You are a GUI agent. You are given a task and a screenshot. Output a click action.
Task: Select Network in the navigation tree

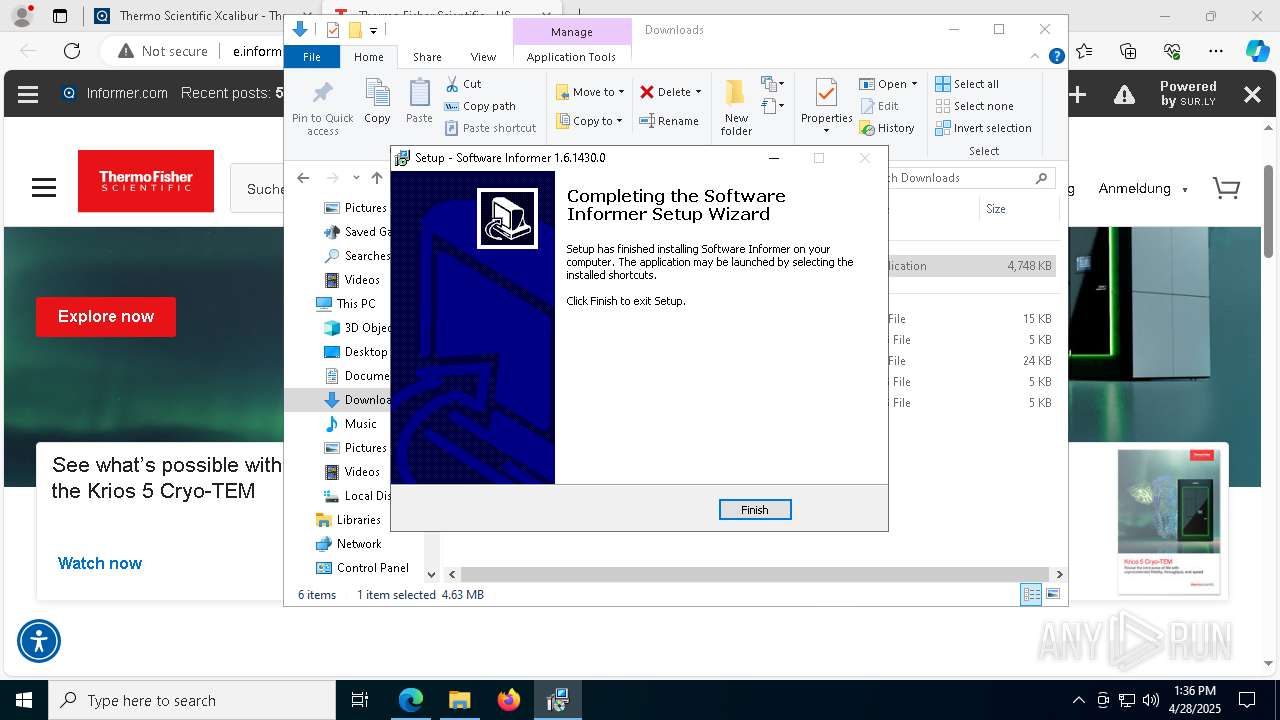[x=348, y=544]
